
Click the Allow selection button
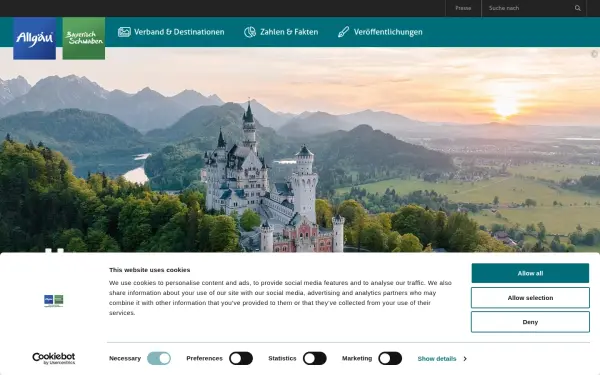point(530,298)
